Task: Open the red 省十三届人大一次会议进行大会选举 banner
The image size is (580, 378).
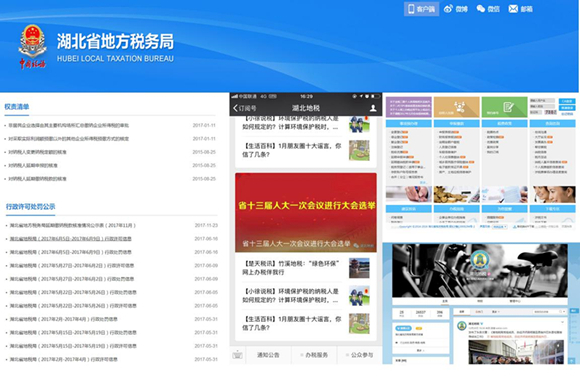Action: 306,213
